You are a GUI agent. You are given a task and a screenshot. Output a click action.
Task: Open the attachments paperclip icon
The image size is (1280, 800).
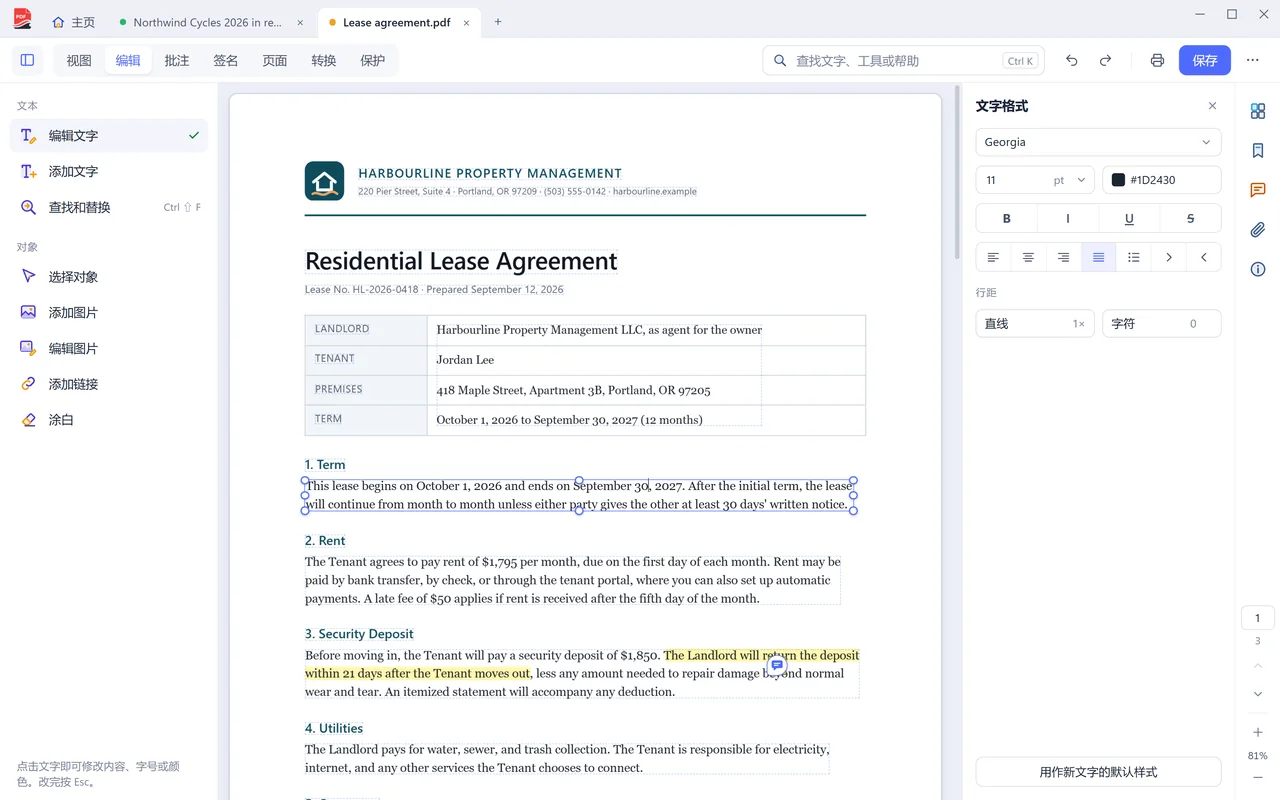pyautogui.click(x=1258, y=230)
